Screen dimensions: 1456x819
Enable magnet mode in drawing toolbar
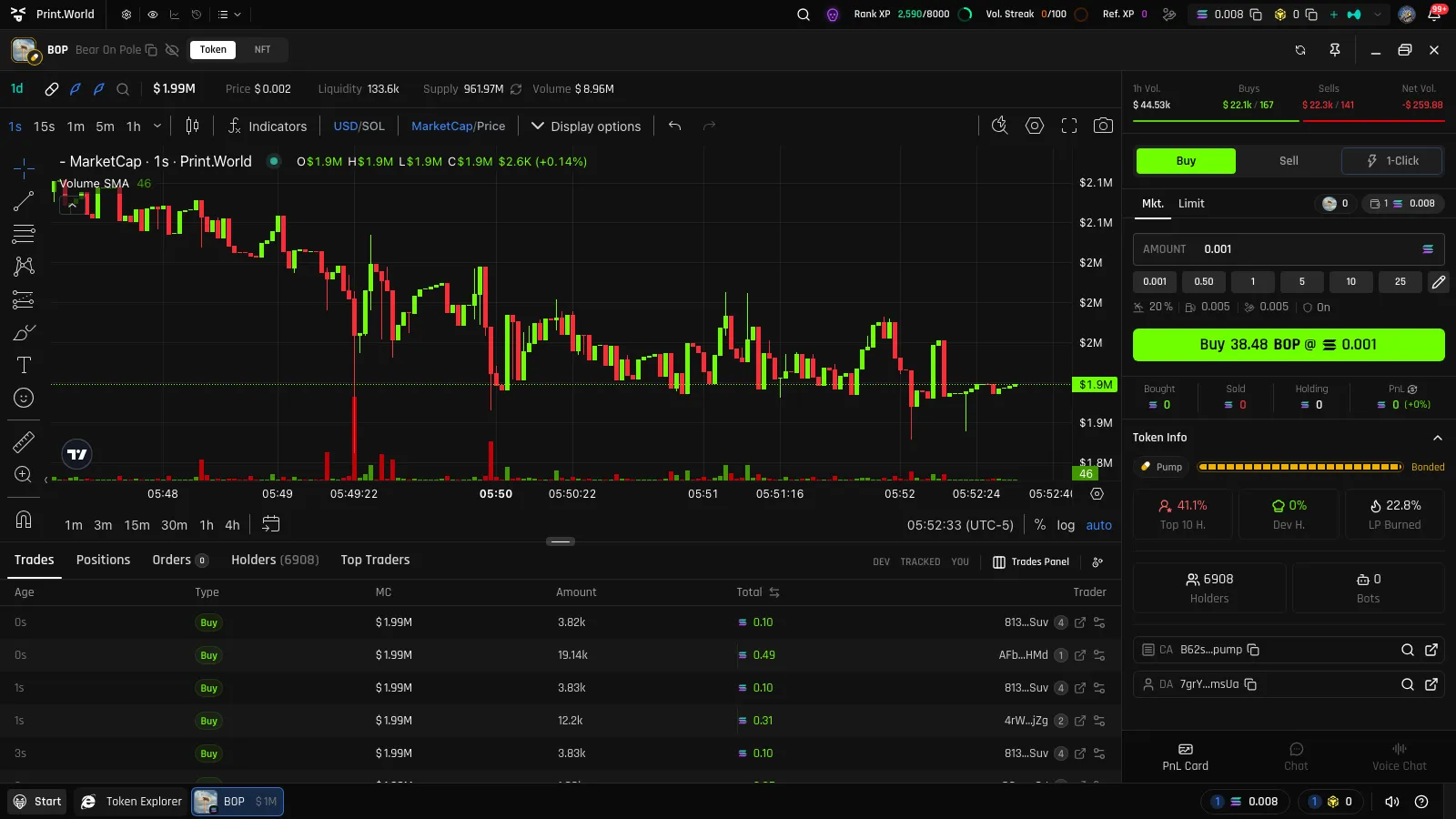[24, 520]
